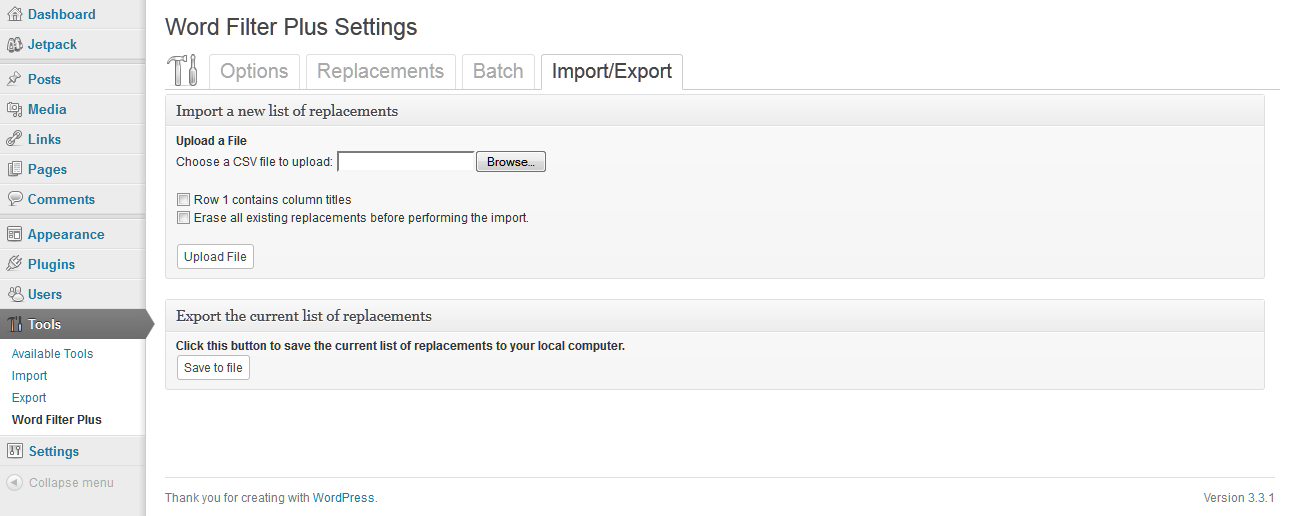This screenshot has height=516, width=1294.
Task: Click the Browse... button
Action: (x=510, y=162)
